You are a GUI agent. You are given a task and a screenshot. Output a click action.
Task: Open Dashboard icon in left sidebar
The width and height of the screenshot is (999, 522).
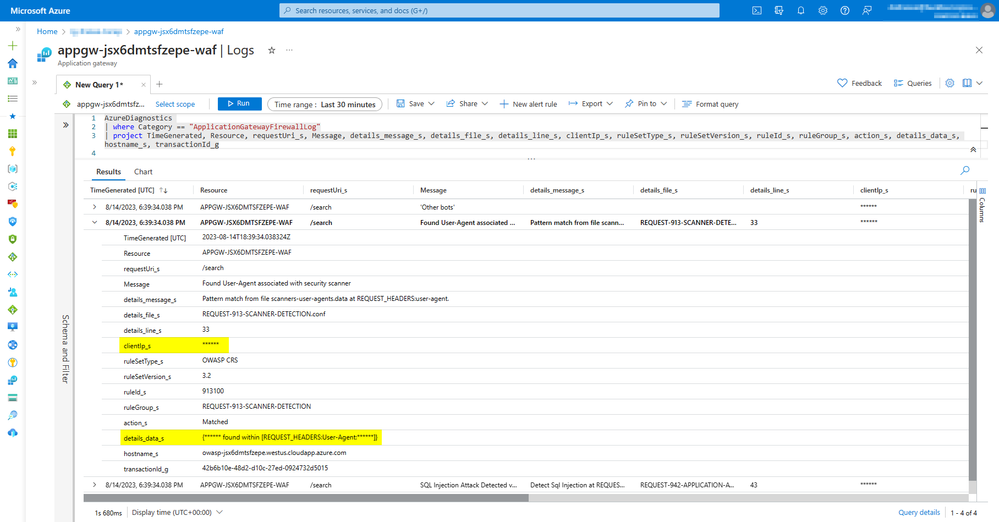coord(13,81)
